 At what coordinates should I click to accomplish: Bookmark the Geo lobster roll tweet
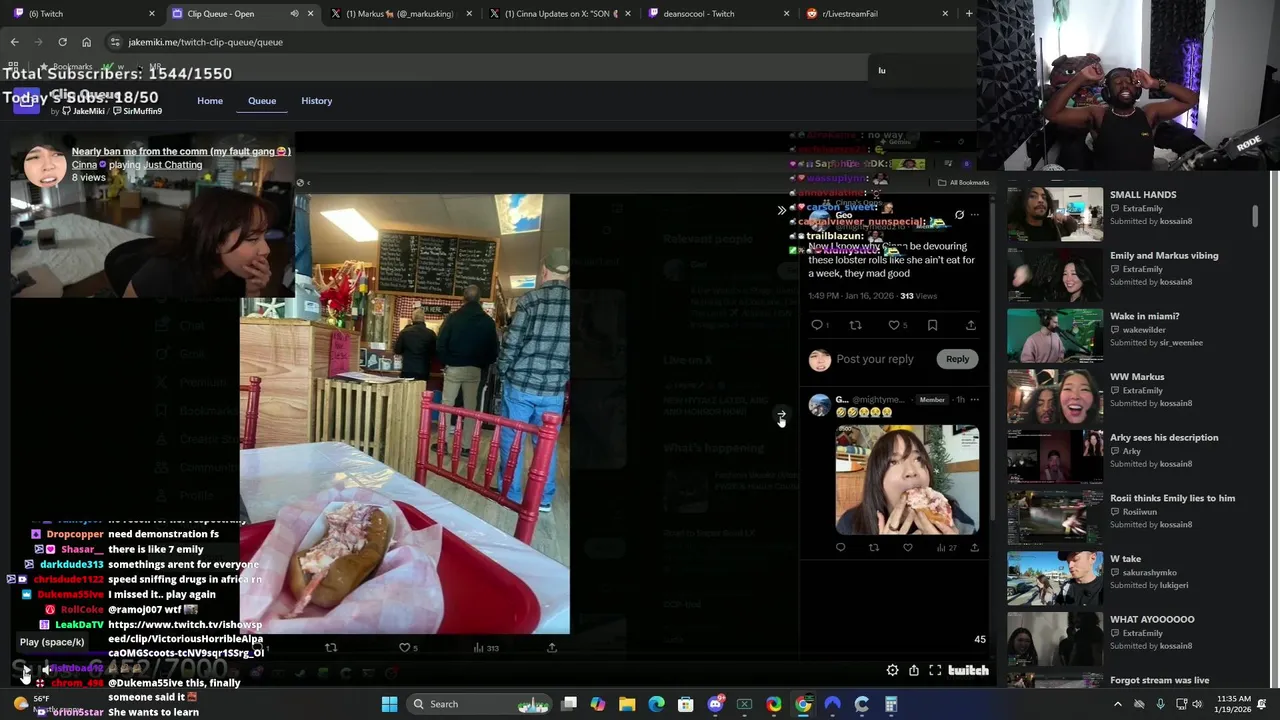tap(932, 325)
